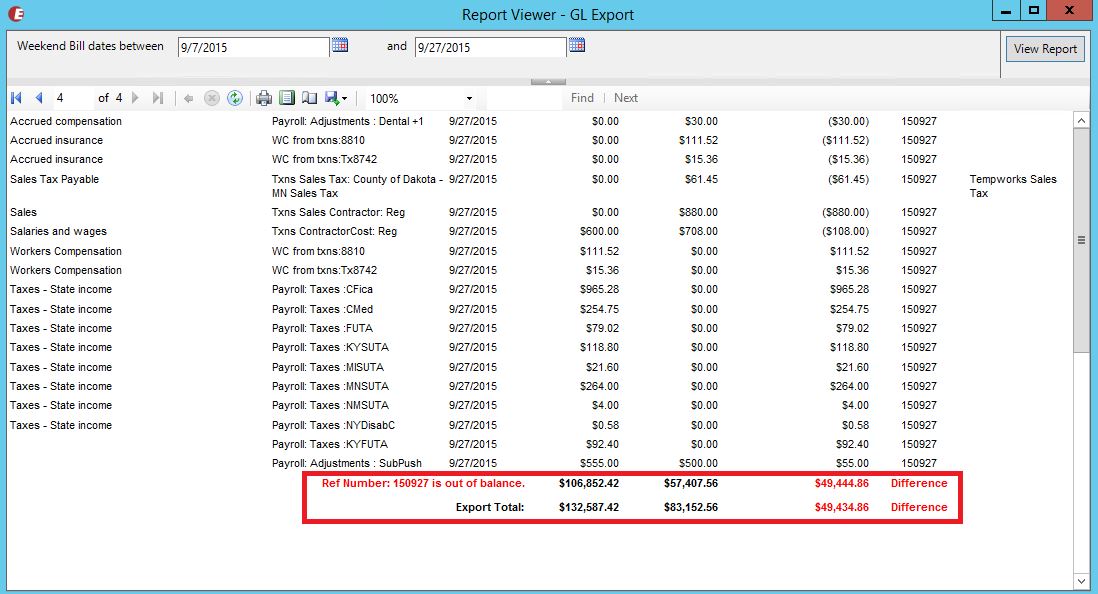This screenshot has width=1098, height=594.
Task: Click the refresh report icon
Action: pos(234,98)
